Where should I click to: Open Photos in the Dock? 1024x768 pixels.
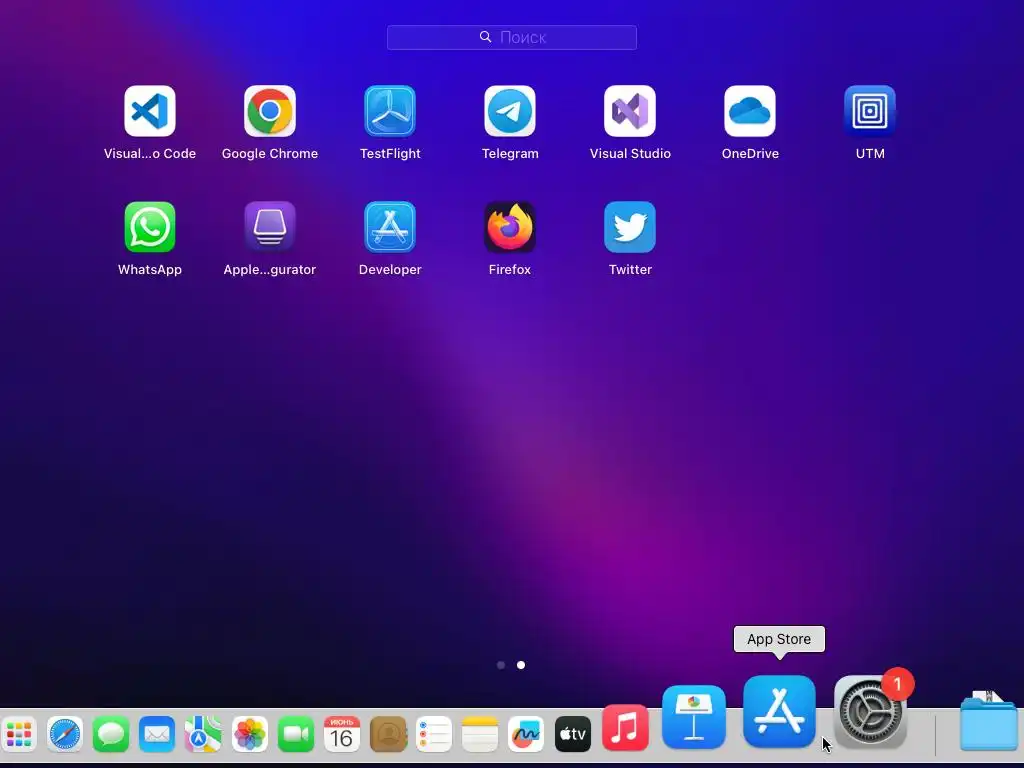[249, 734]
